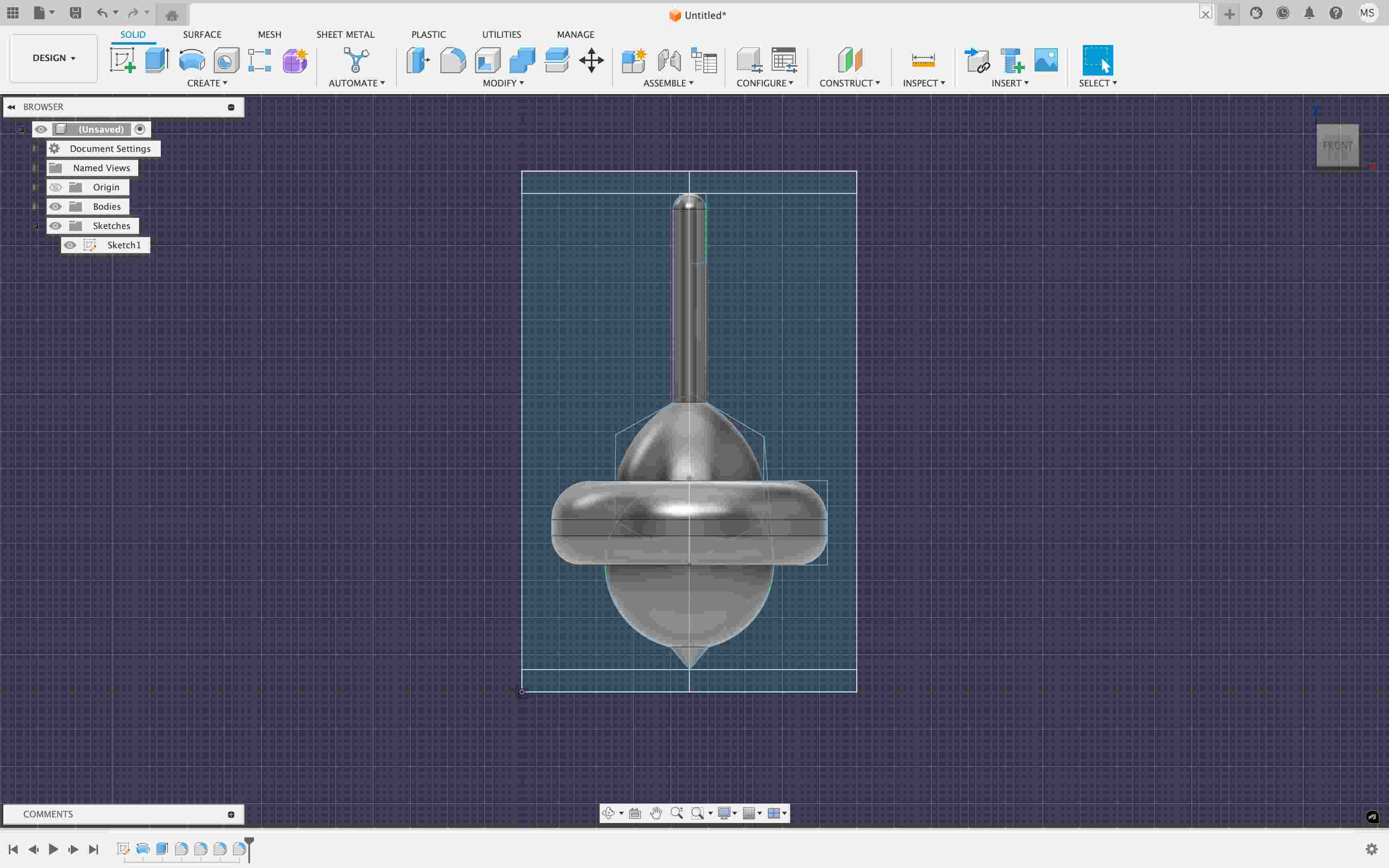The width and height of the screenshot is (1389, 868).
Task: Switch to the Manage tab
Action: (x=575, y=35)
